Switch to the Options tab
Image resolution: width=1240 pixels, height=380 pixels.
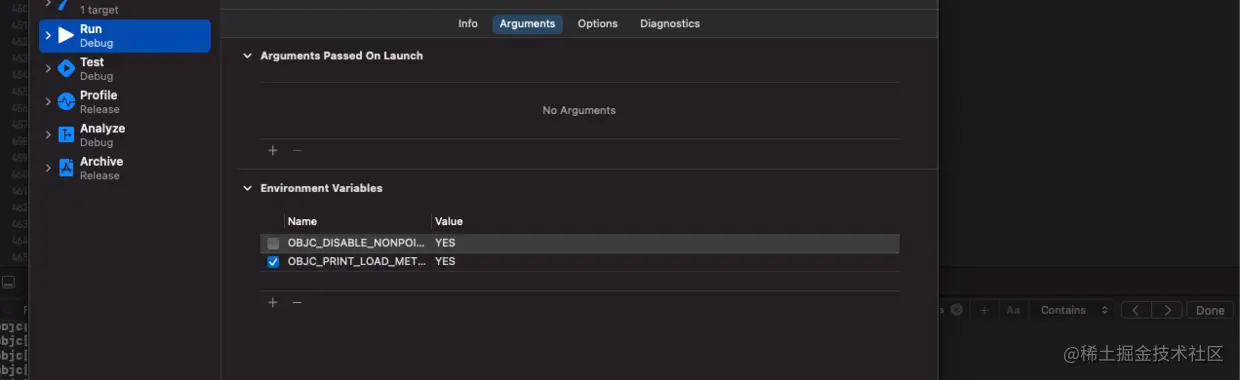click(x=597, y=24)
